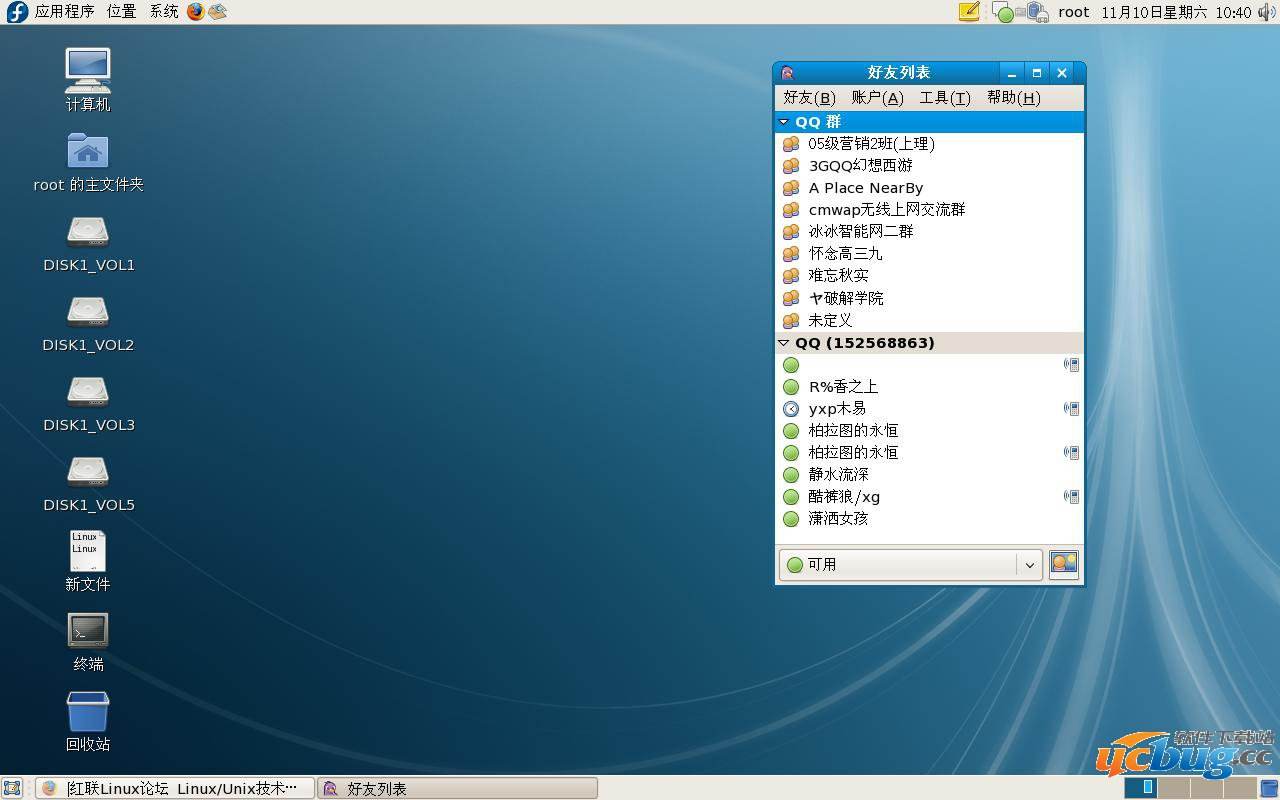Click the Pidgin green chat-bubble tray icon
The image size is (1280, 800).
1003,13
